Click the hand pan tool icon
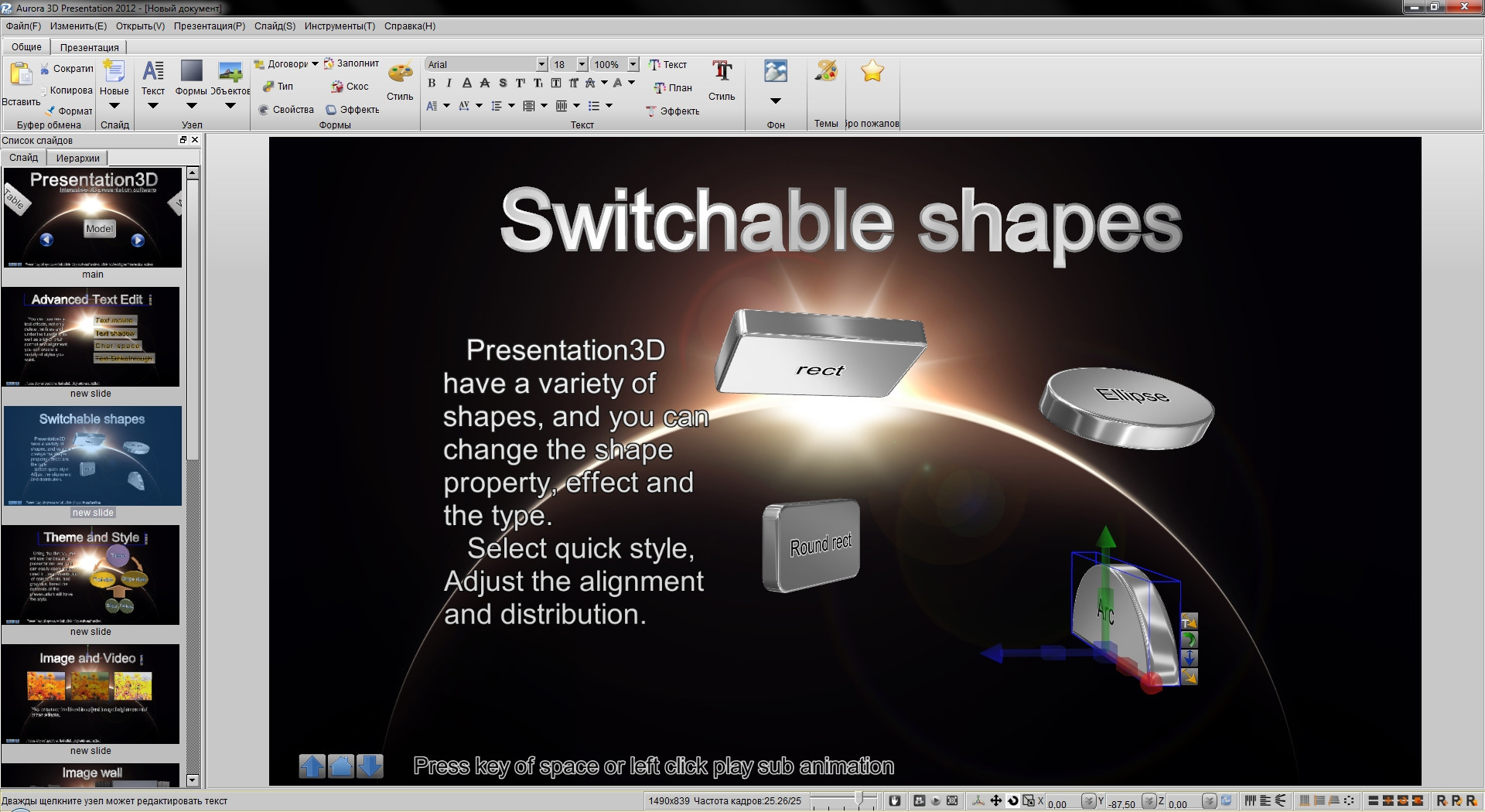 895,801
